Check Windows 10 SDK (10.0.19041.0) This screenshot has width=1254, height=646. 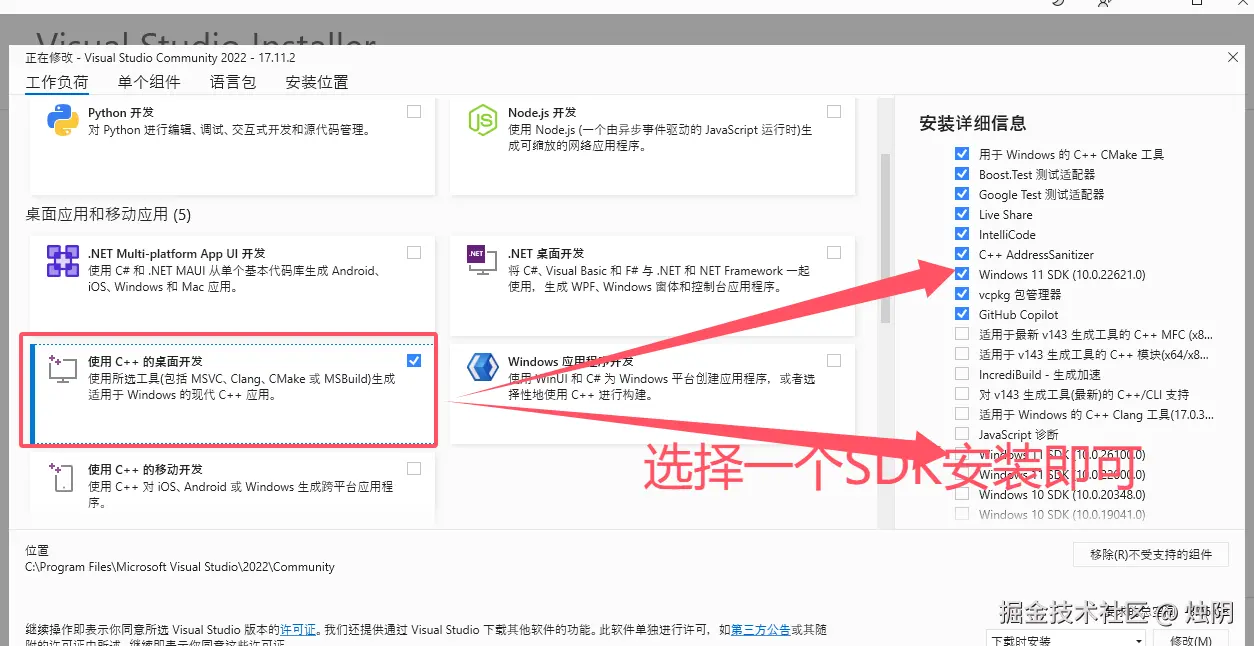962,514
